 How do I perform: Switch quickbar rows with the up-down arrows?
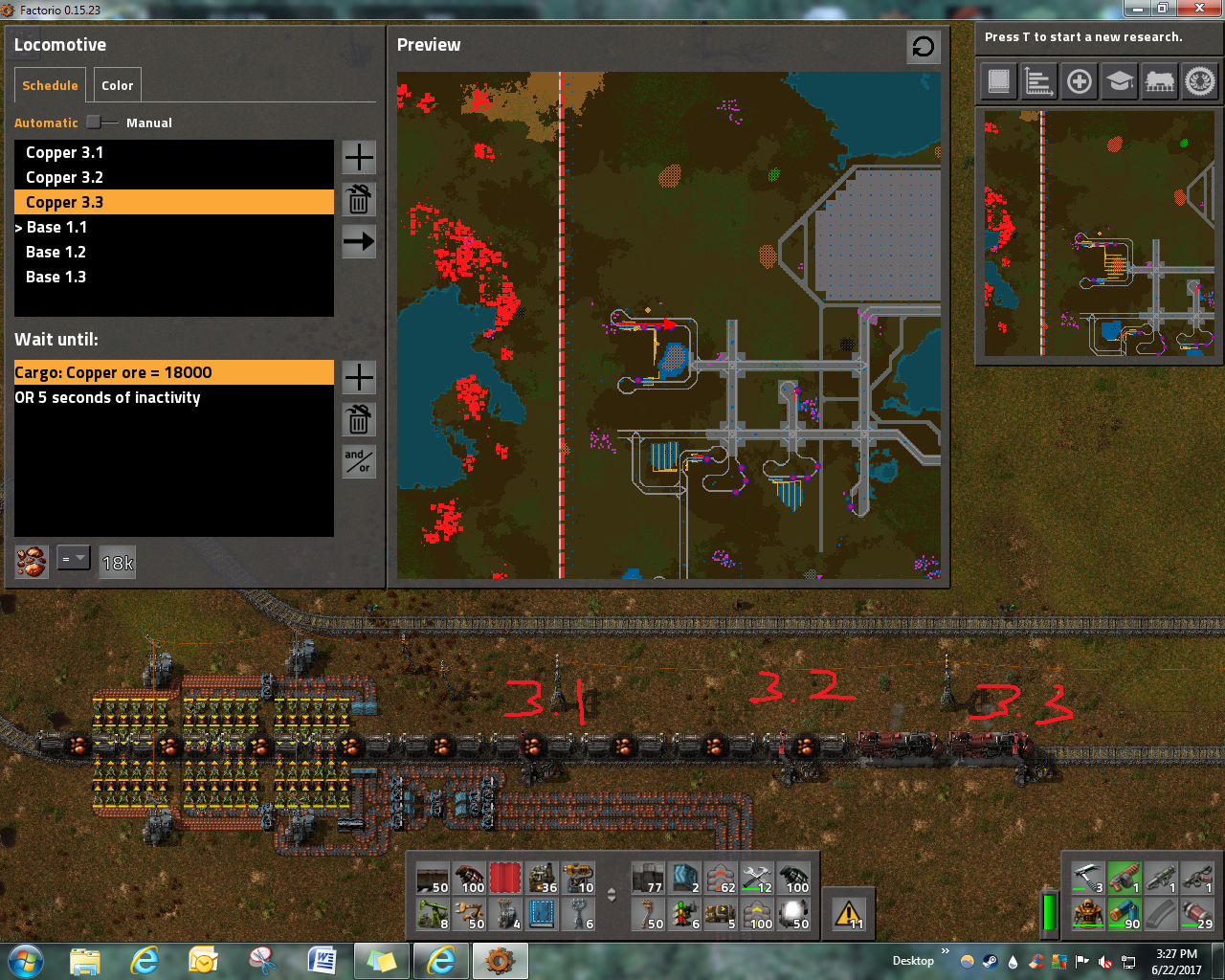612,895
